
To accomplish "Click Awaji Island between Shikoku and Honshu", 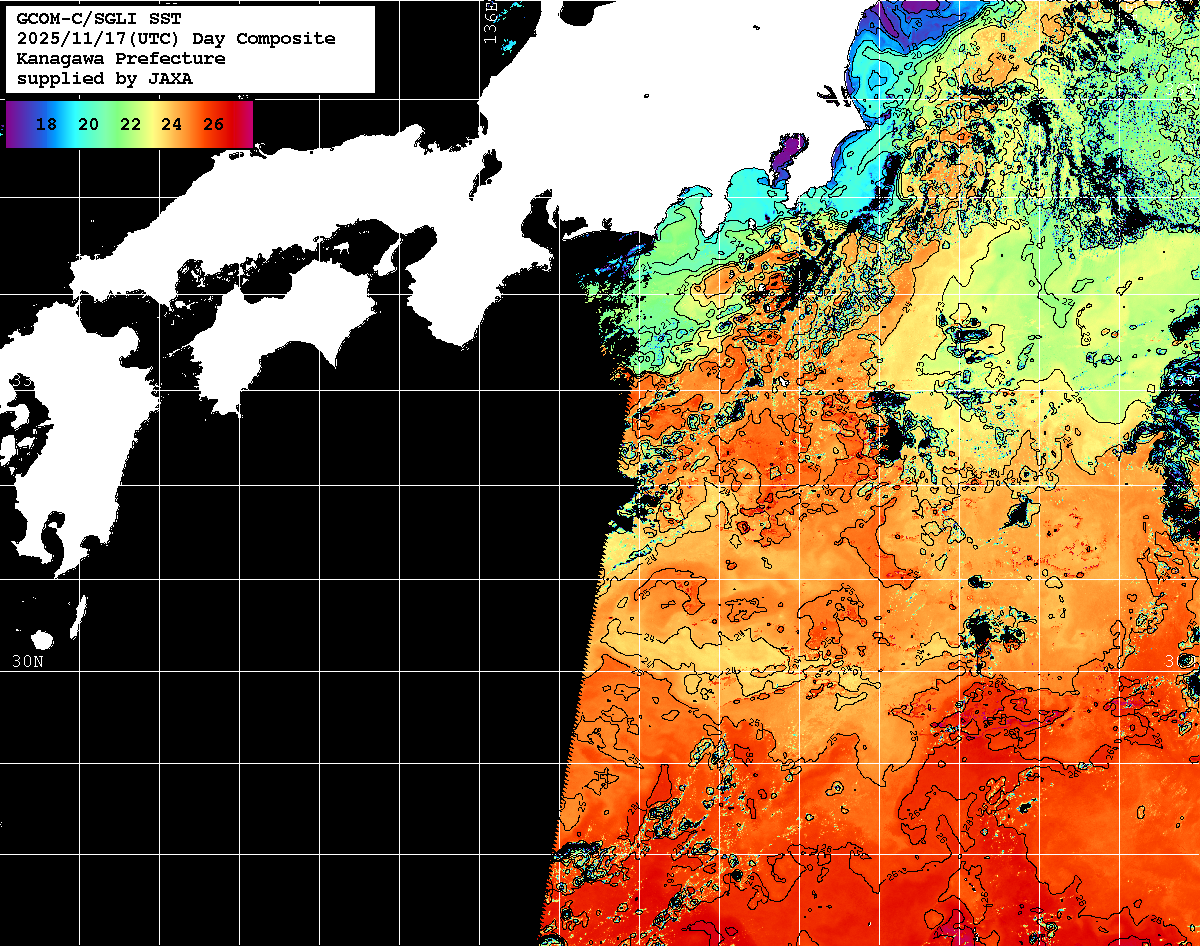I will pyautogui.click(x=388, y=258).
